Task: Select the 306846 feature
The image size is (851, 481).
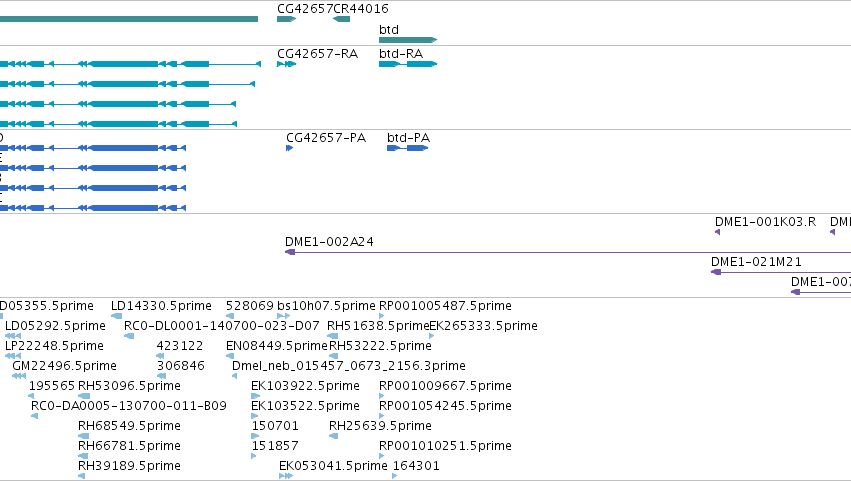Action: pyautogui.click(x=161, y=376)
